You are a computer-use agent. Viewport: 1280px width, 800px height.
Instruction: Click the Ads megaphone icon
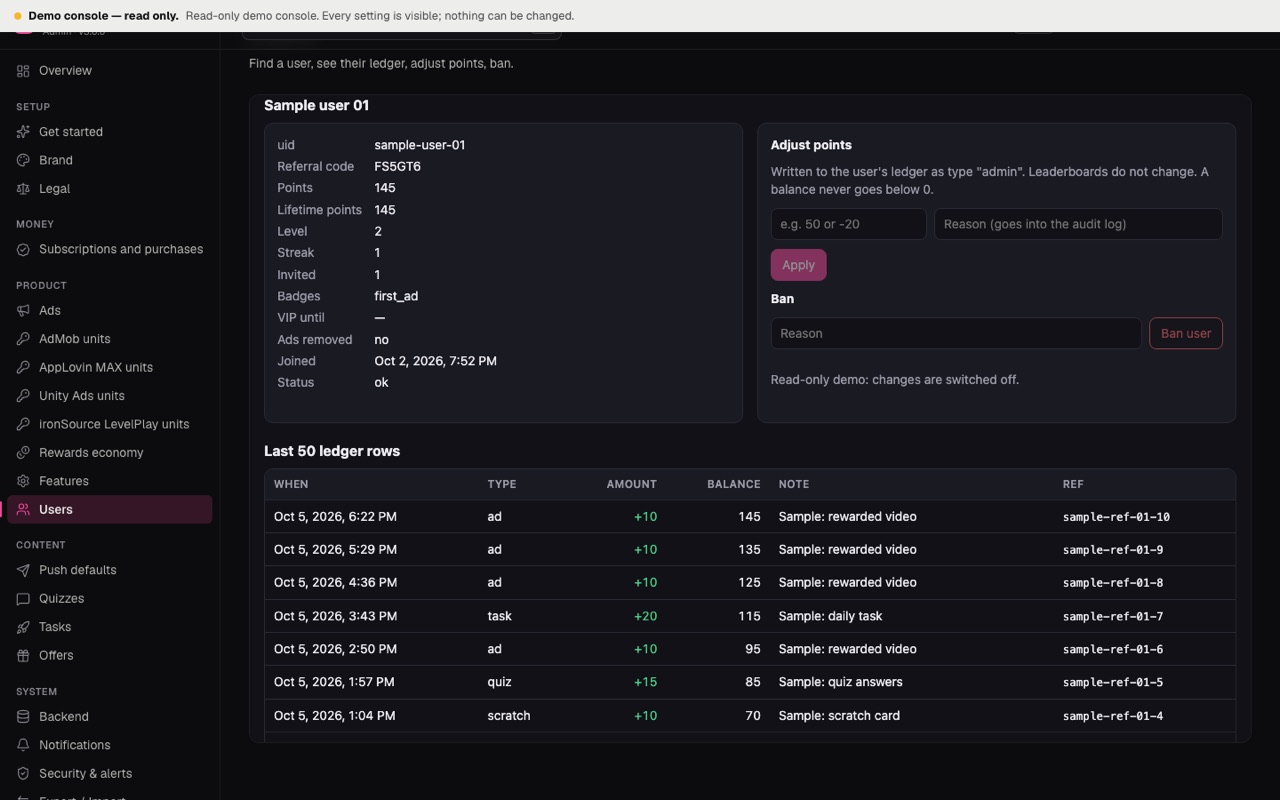click(x=23, y=311)
